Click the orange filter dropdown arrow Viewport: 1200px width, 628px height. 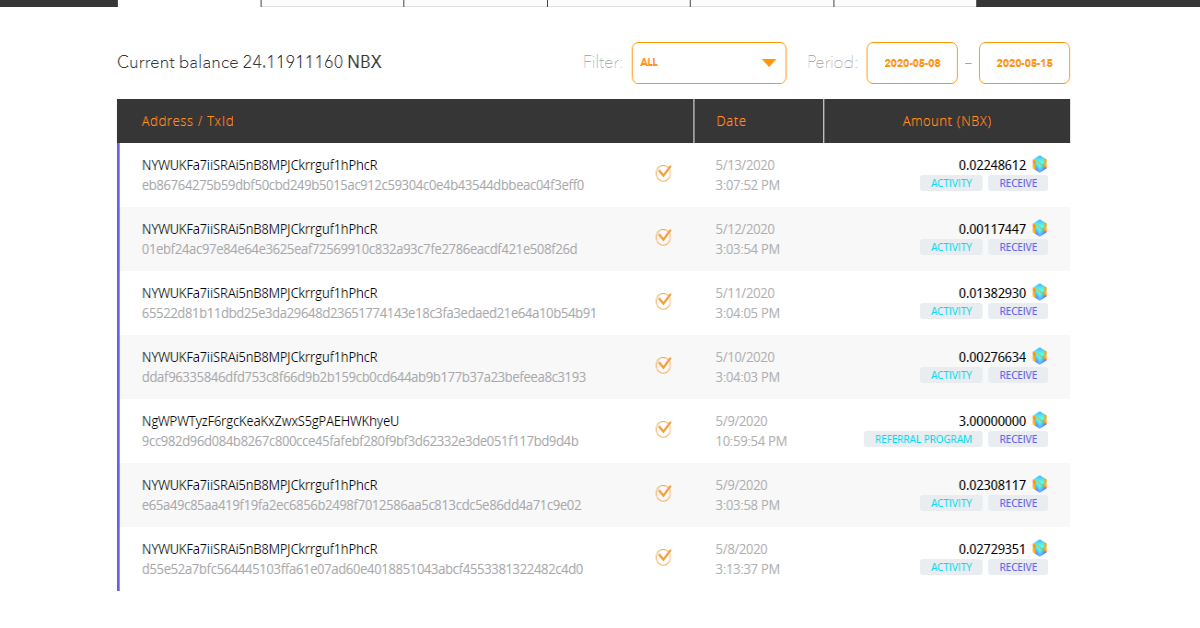[768, 63]
